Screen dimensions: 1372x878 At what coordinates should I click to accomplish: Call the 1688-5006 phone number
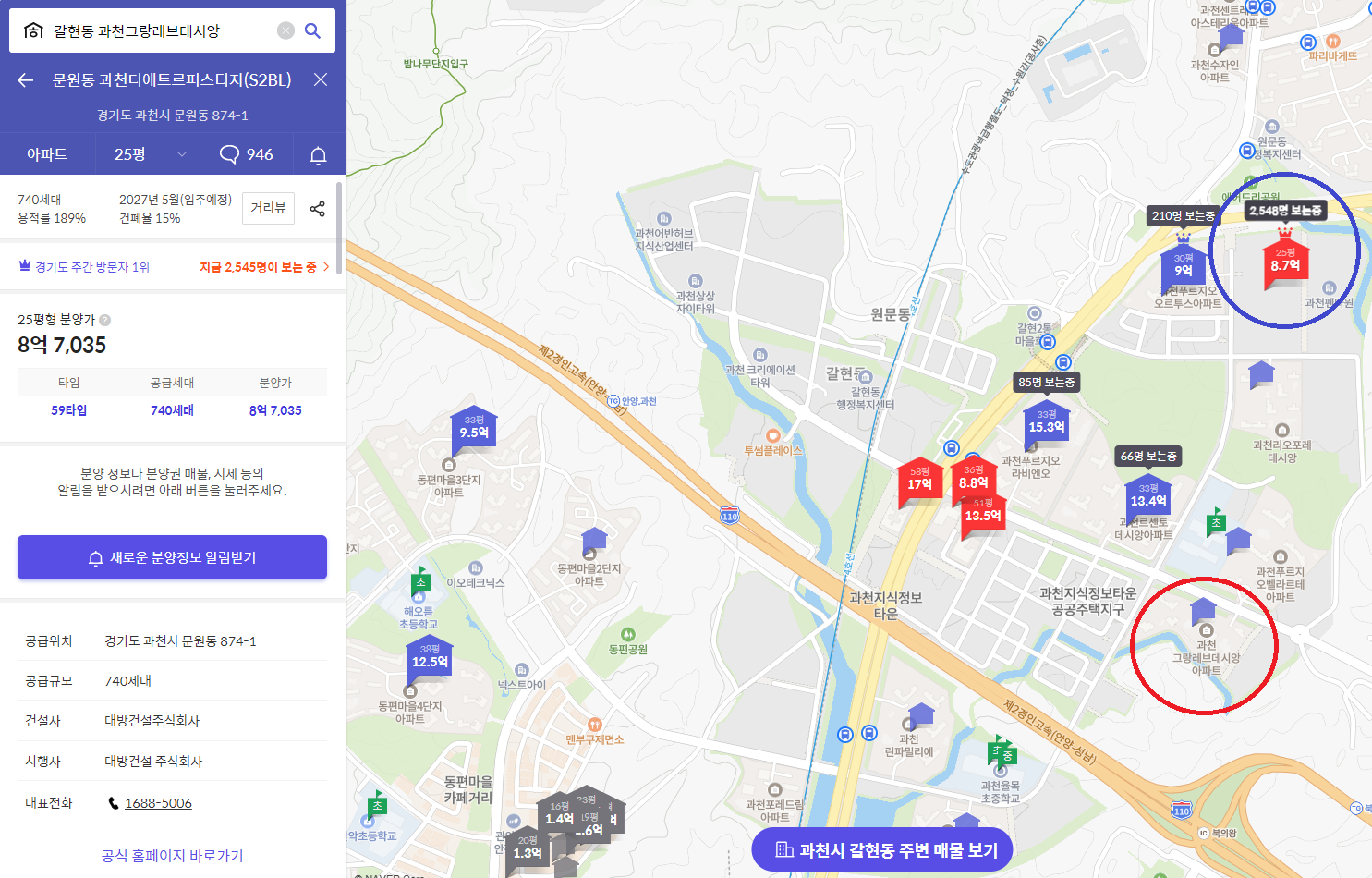point(158,803)
